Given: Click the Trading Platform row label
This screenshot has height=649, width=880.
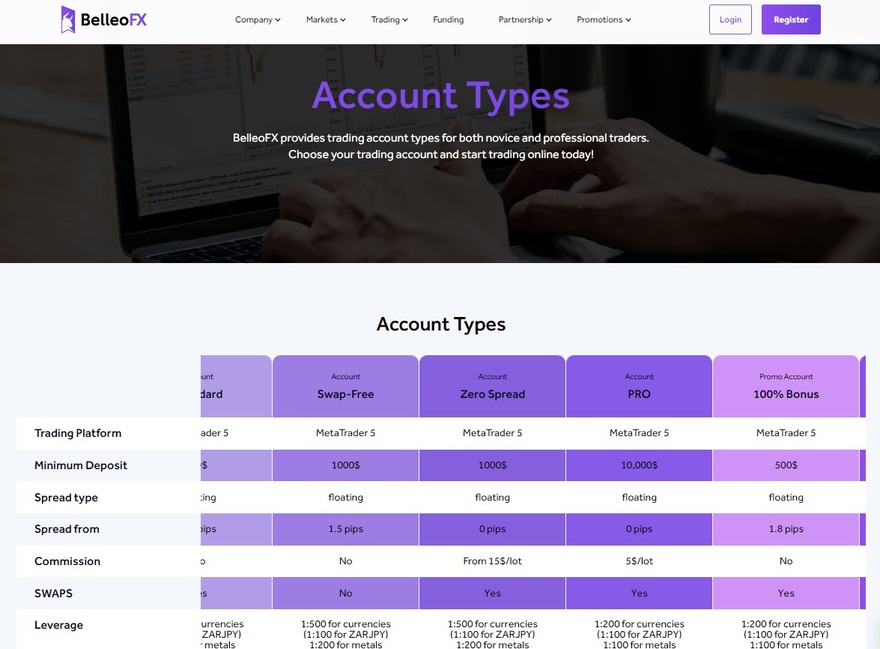Looking at the screenshot, I should pos(77,433).
